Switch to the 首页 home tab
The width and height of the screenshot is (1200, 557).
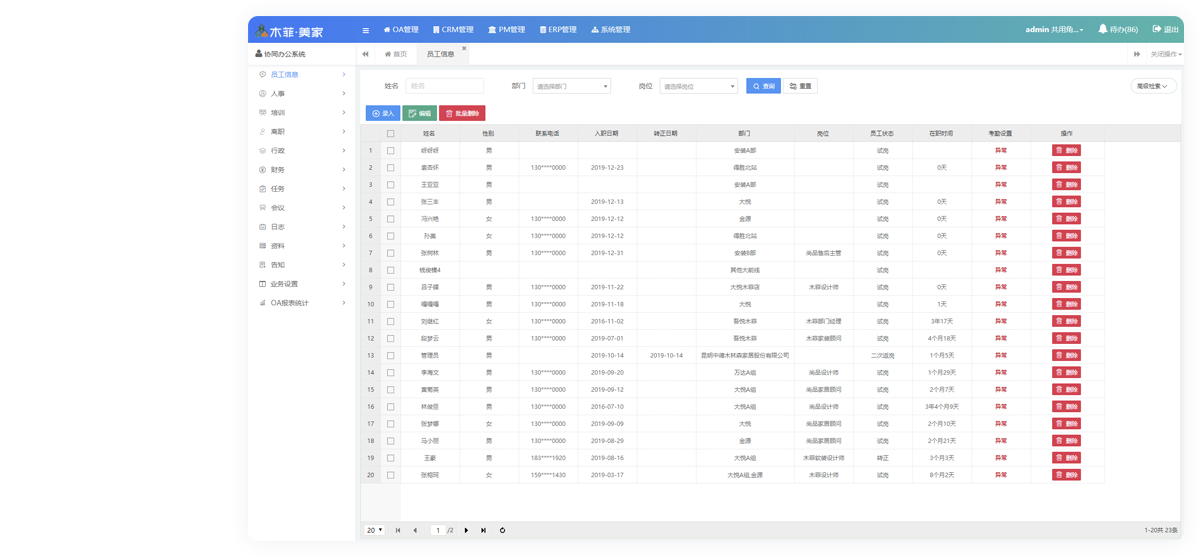click(396, 54)
